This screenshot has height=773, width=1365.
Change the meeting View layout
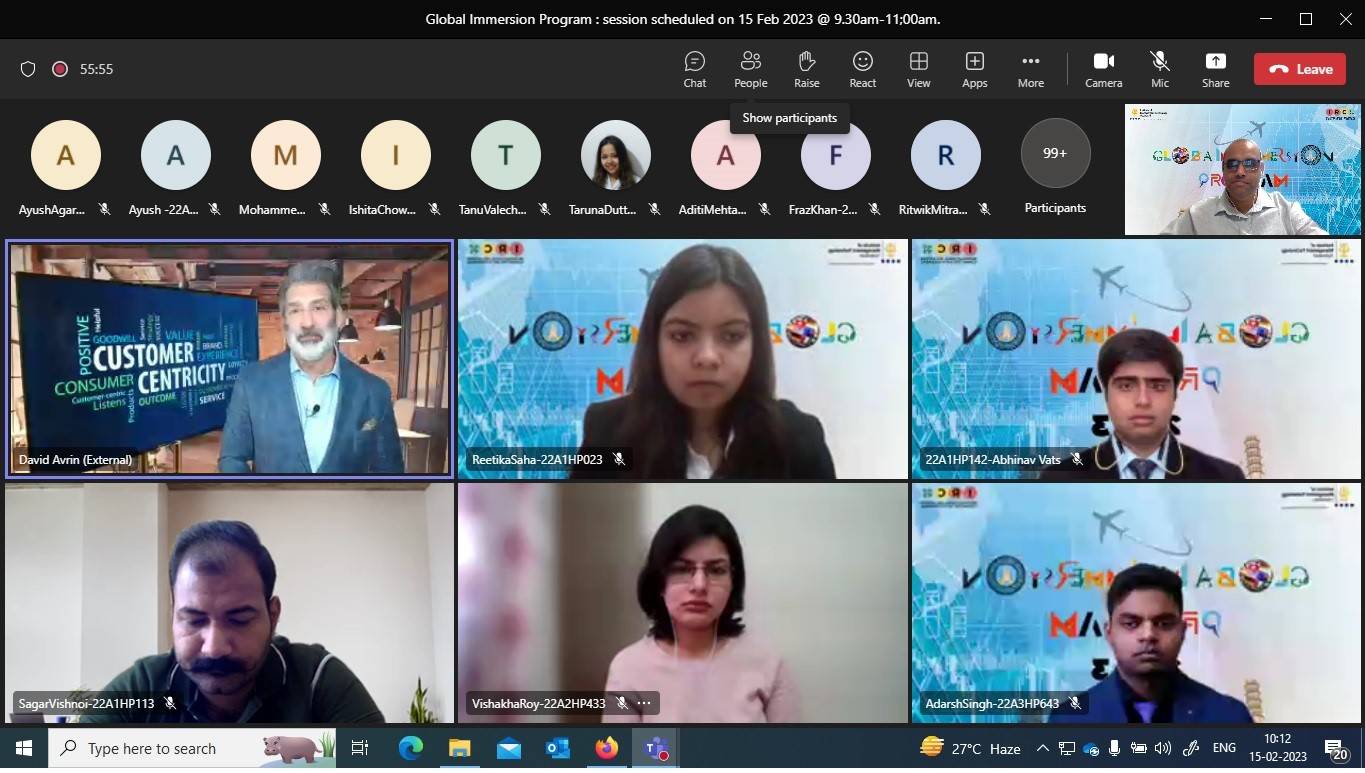pos(919,69)
